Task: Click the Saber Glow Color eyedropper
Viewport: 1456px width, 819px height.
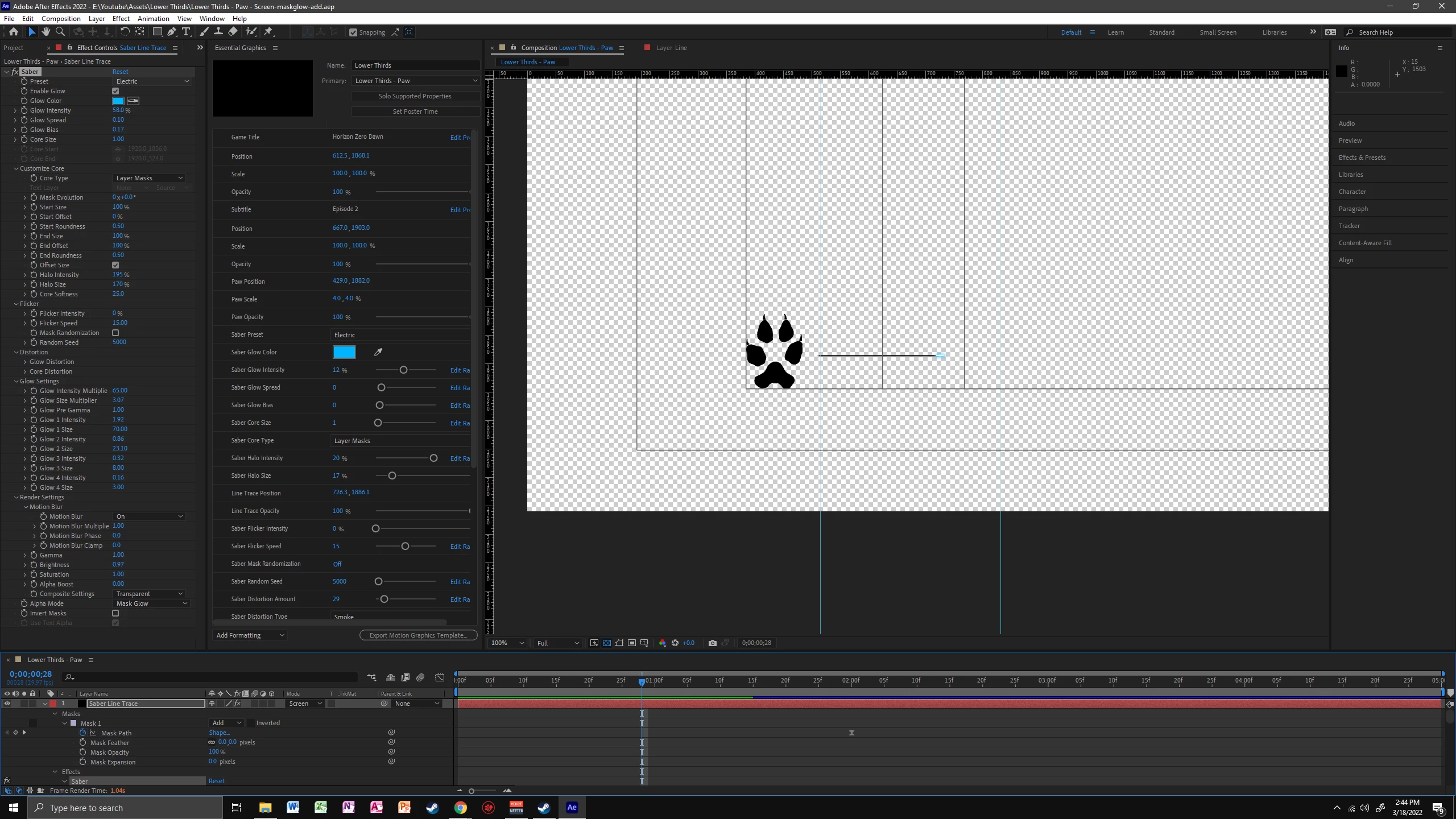Action: [x=378, y=352]
